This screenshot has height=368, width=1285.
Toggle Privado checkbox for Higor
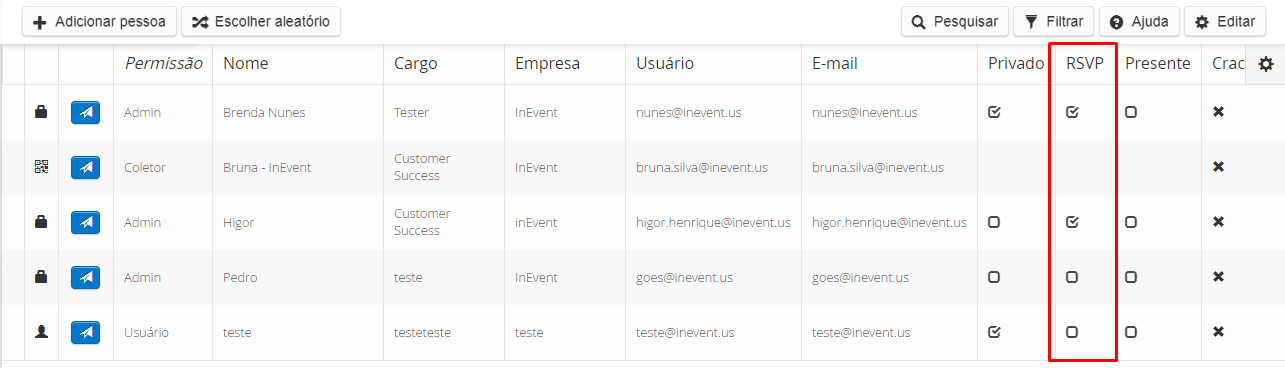tap(994, 222)
